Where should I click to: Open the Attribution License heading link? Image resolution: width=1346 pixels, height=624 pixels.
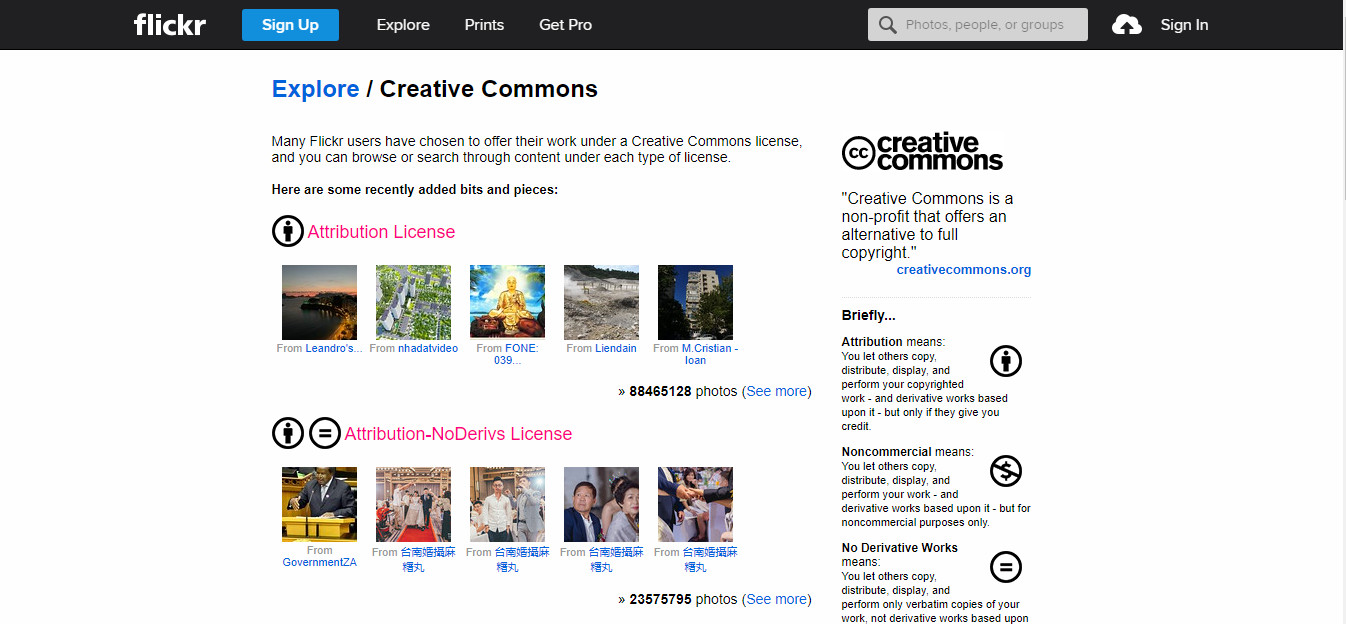pos(381,232)
